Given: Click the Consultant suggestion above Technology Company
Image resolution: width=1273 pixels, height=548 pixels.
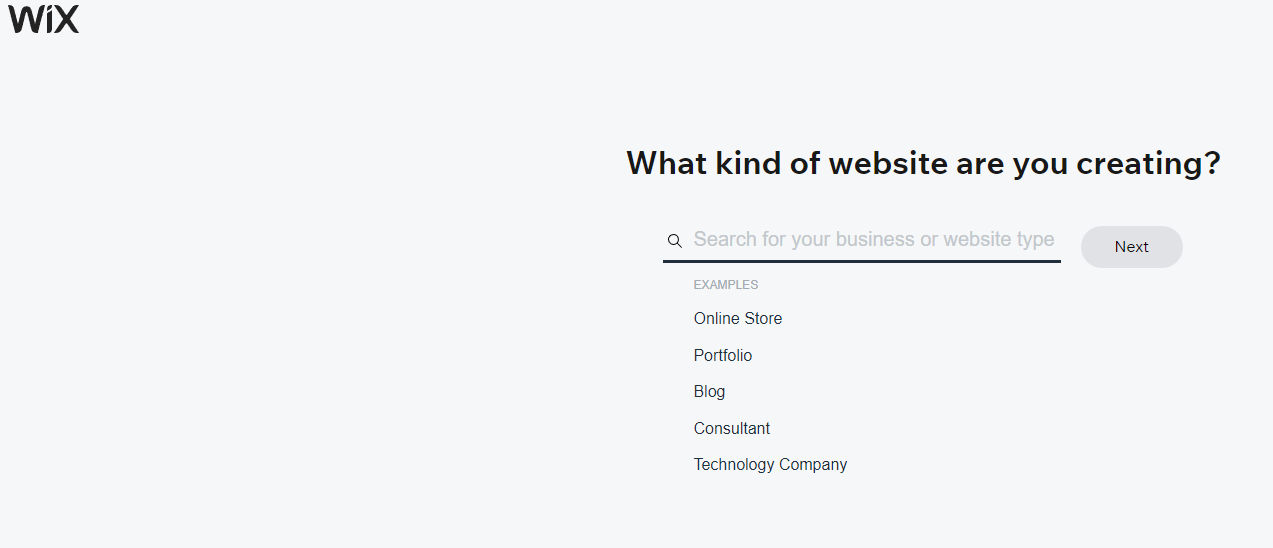Looking at the screenshot, I should click(x=732, y=429).
